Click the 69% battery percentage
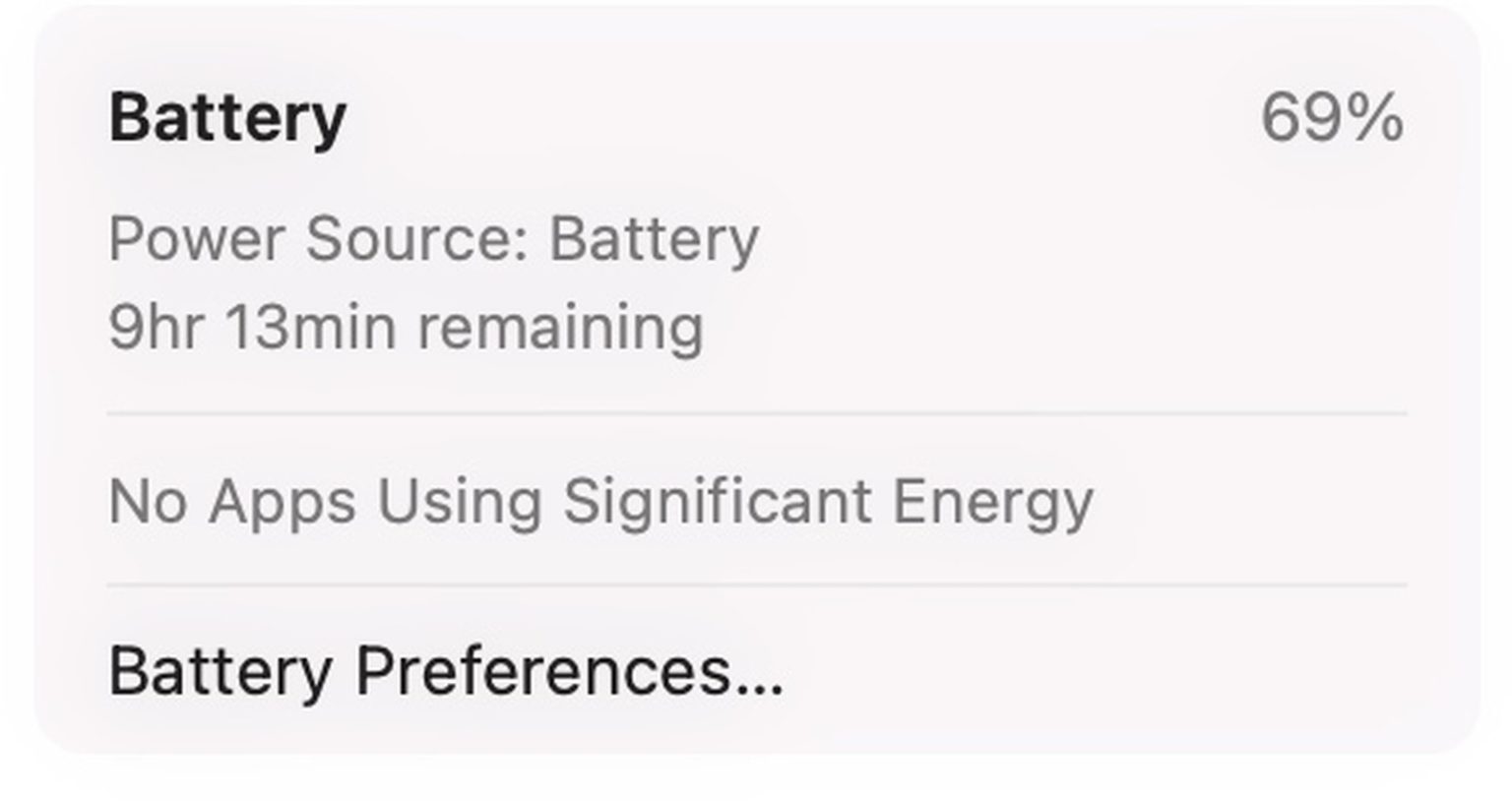Viewport: 1512px width, 801px height. tap(1331, 118)
